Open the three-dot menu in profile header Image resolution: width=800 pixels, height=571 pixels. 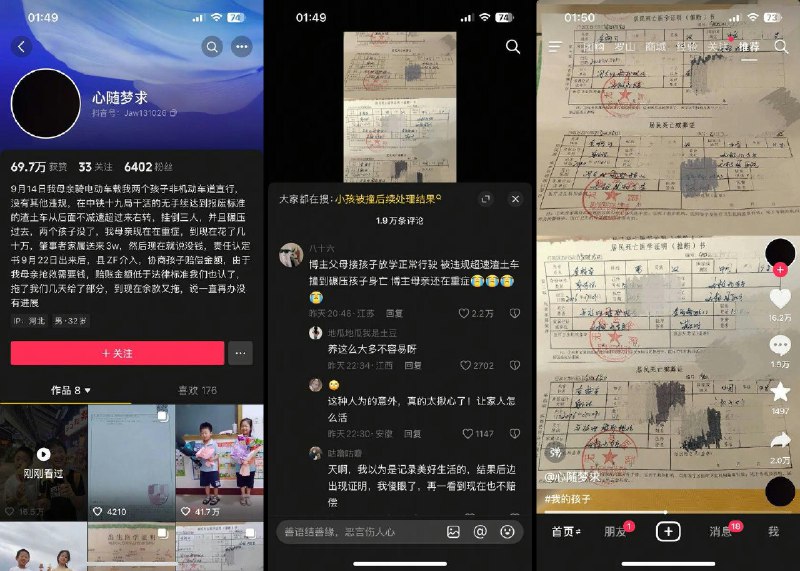pyautogui.click(x=242, y=47)
